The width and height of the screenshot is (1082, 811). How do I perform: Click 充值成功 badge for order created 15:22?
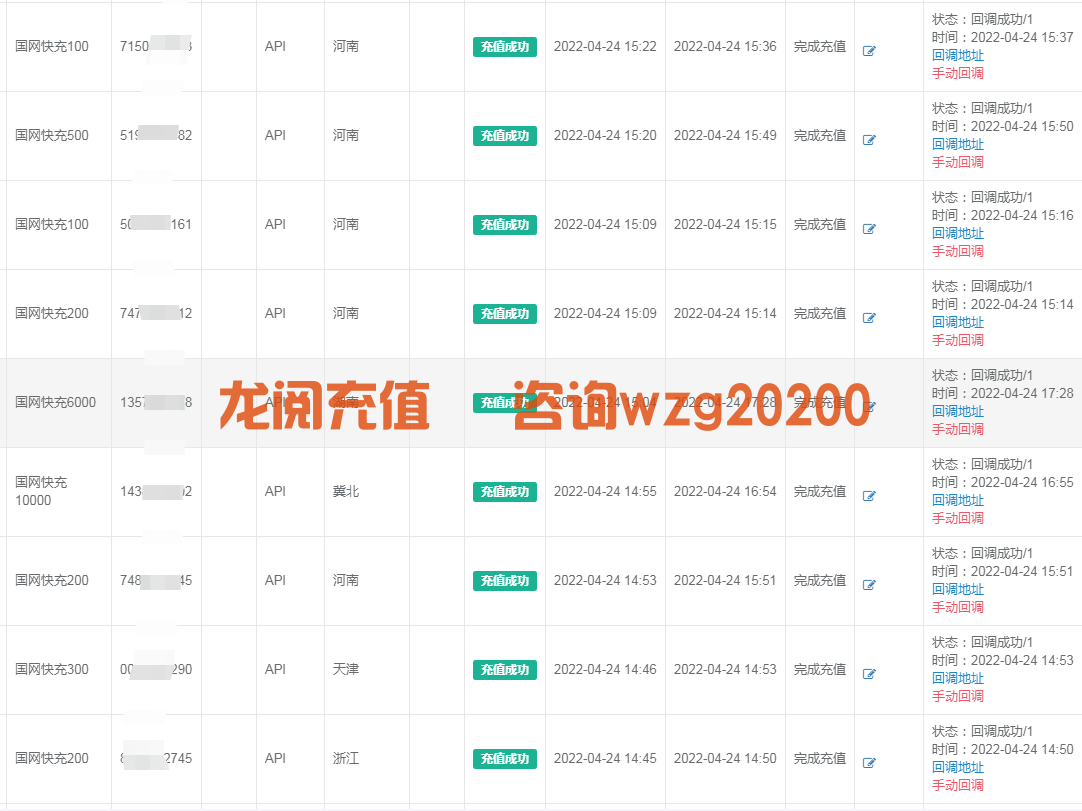tap(504, 47)
